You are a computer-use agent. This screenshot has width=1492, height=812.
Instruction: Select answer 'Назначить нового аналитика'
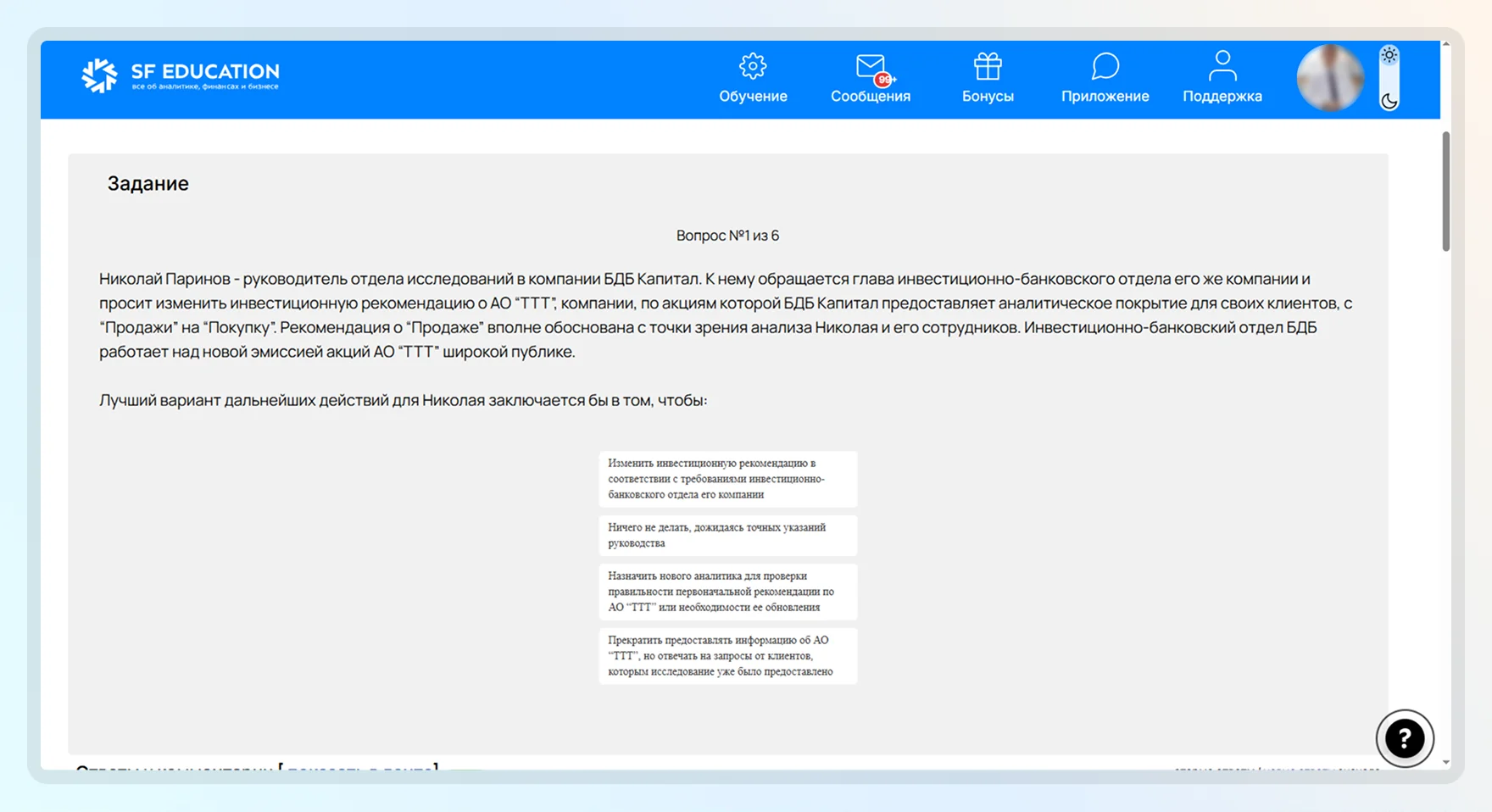[728, 592]
